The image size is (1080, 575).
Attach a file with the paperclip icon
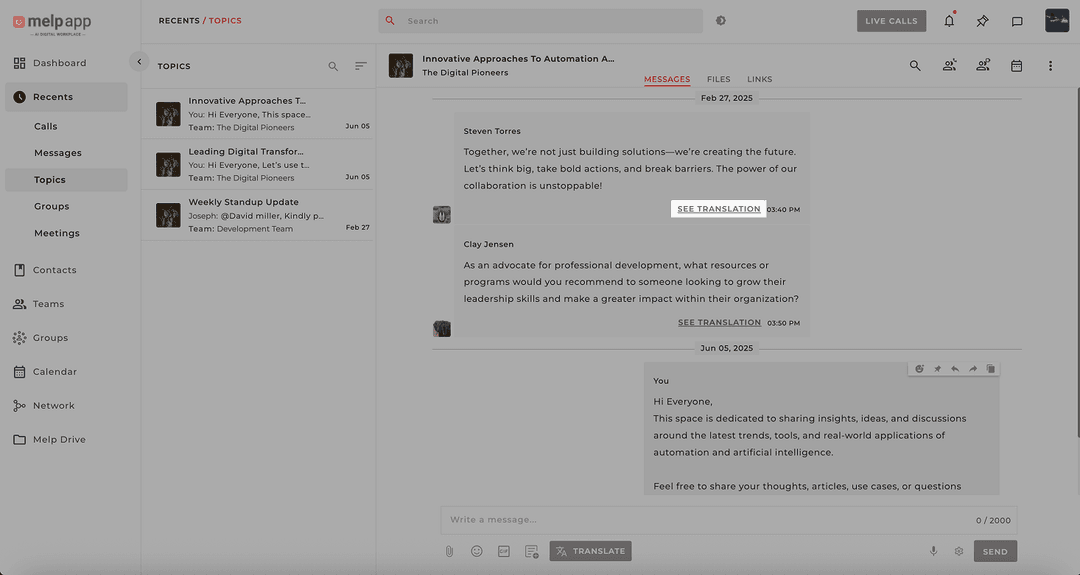450,551
